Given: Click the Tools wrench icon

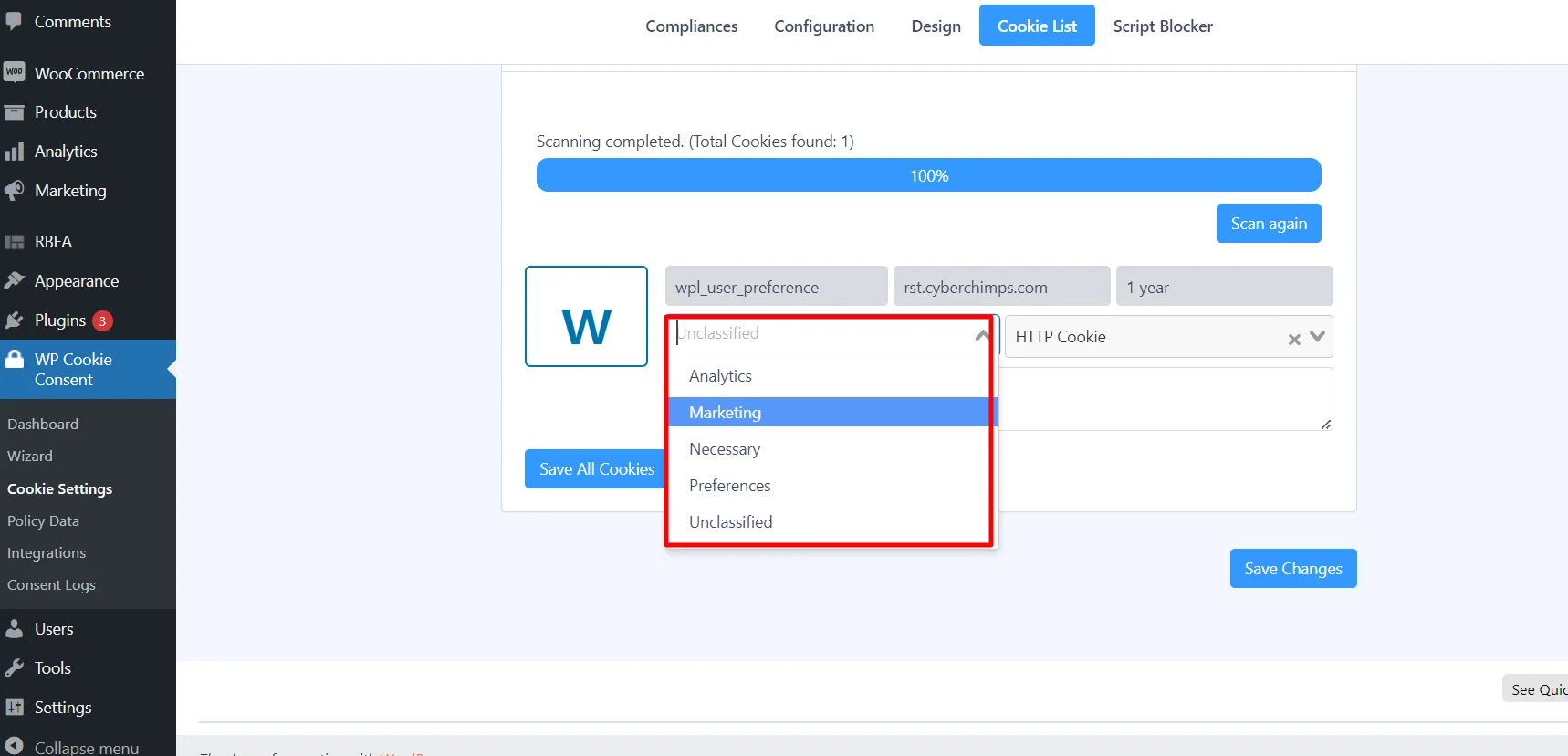Looking at the screenshot, I should coord(14,668).
